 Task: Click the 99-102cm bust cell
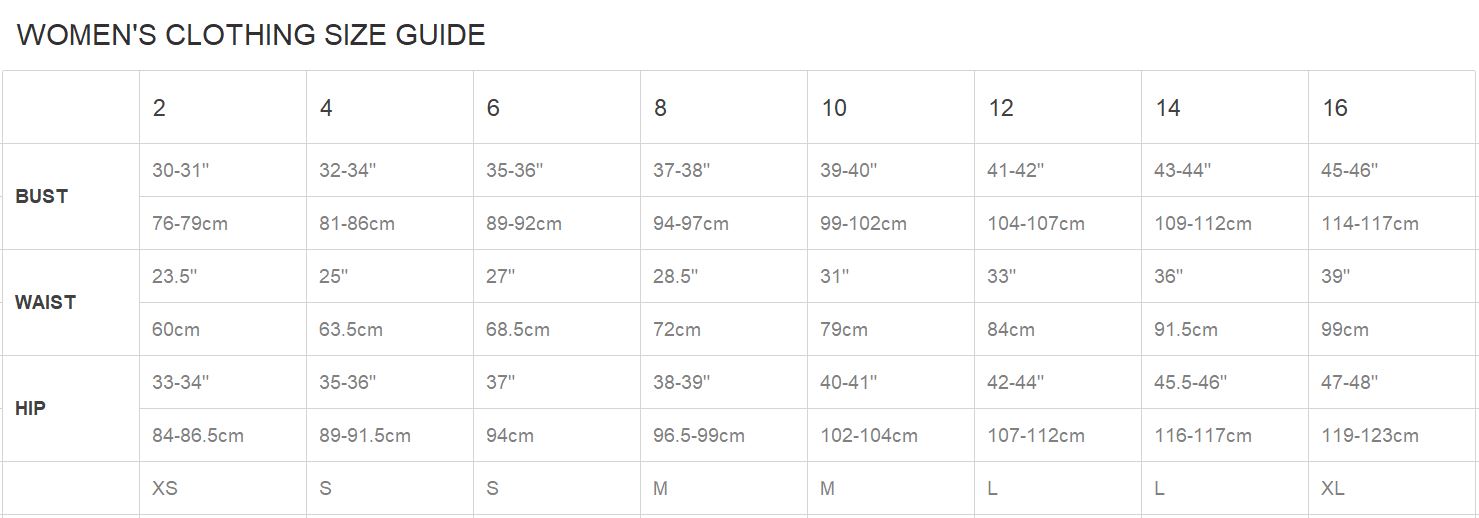863,224
